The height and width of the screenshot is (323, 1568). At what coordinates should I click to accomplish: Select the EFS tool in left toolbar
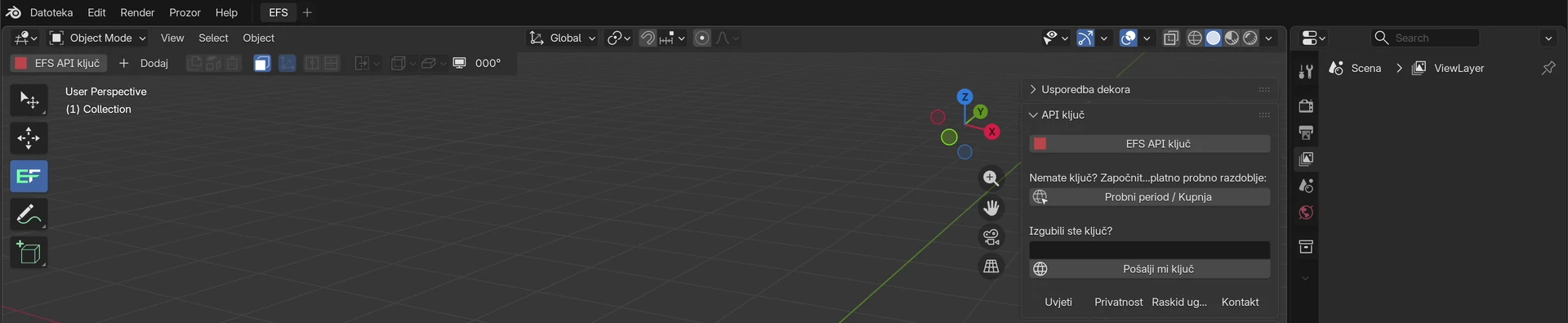(29, 176)
